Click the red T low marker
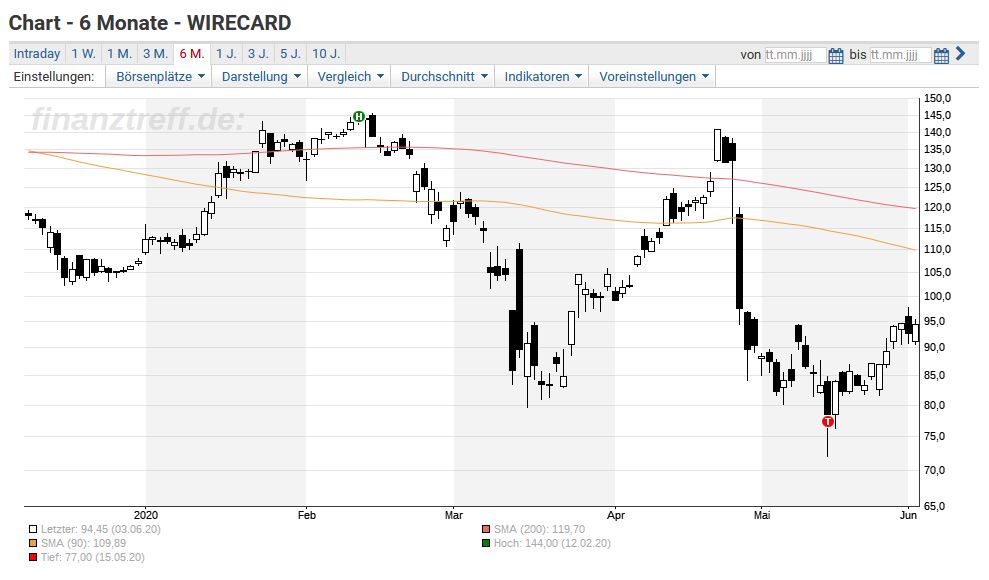This screenshot has width=989, height=580. click(828, 422)
